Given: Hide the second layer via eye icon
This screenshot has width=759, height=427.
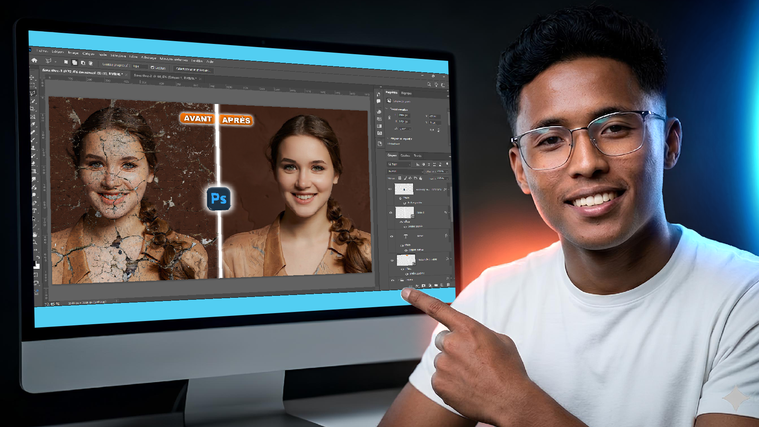Looking at the screenshot, I should click(x=391, y=213).
